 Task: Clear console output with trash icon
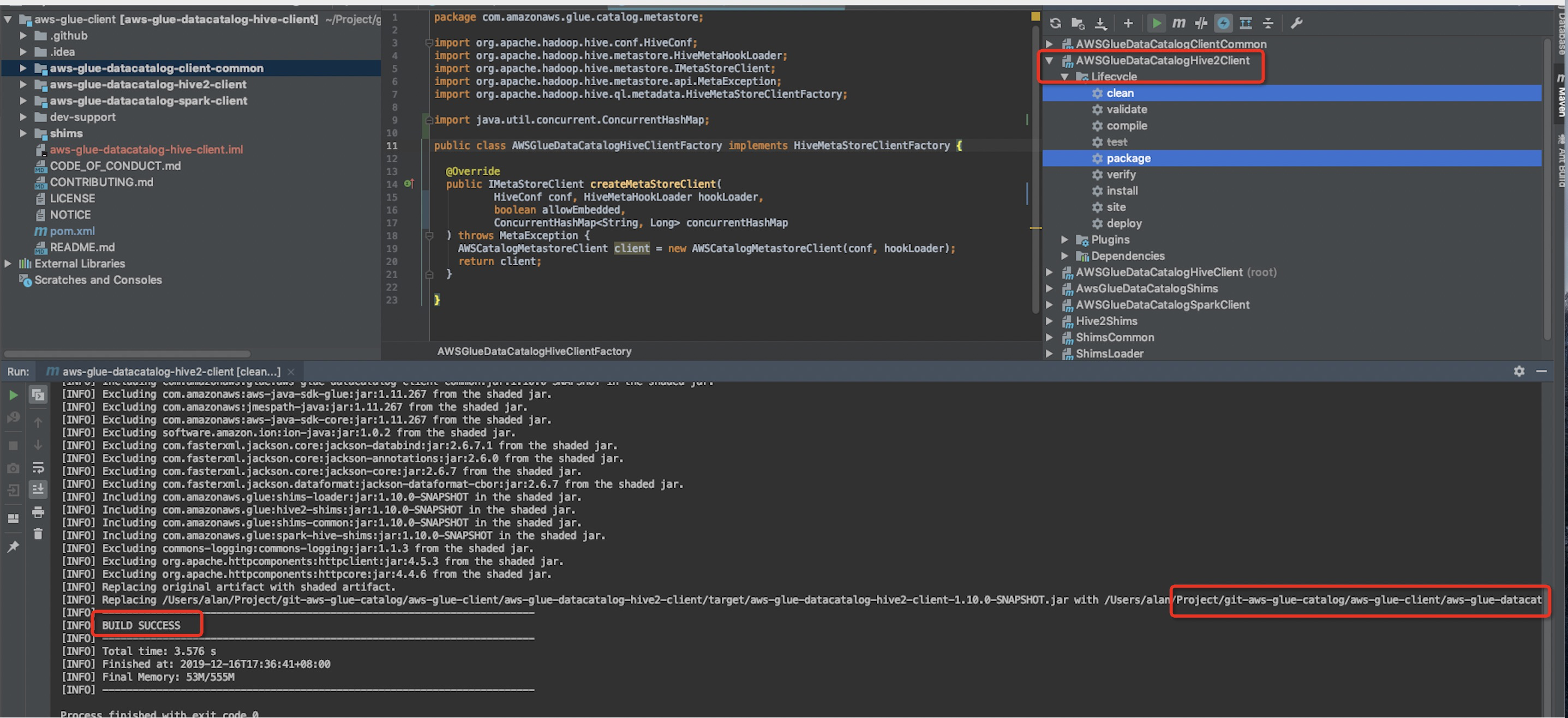pyautogui.click(x=38, y=534)
